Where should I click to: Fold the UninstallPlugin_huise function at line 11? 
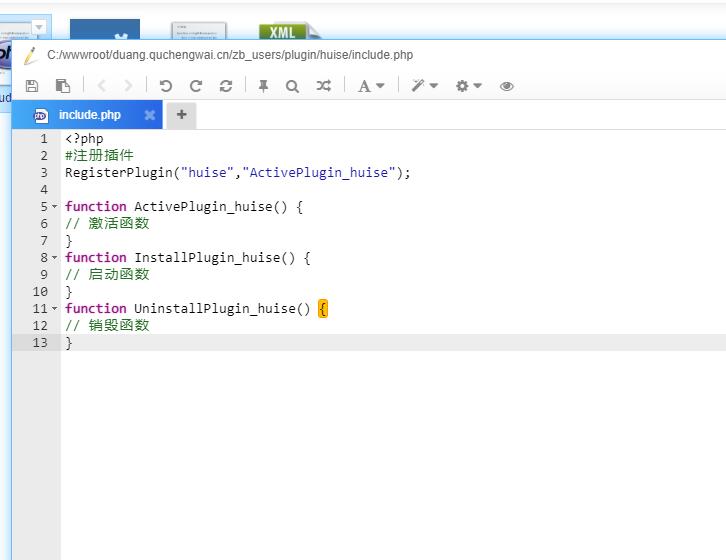click(55, 309)
